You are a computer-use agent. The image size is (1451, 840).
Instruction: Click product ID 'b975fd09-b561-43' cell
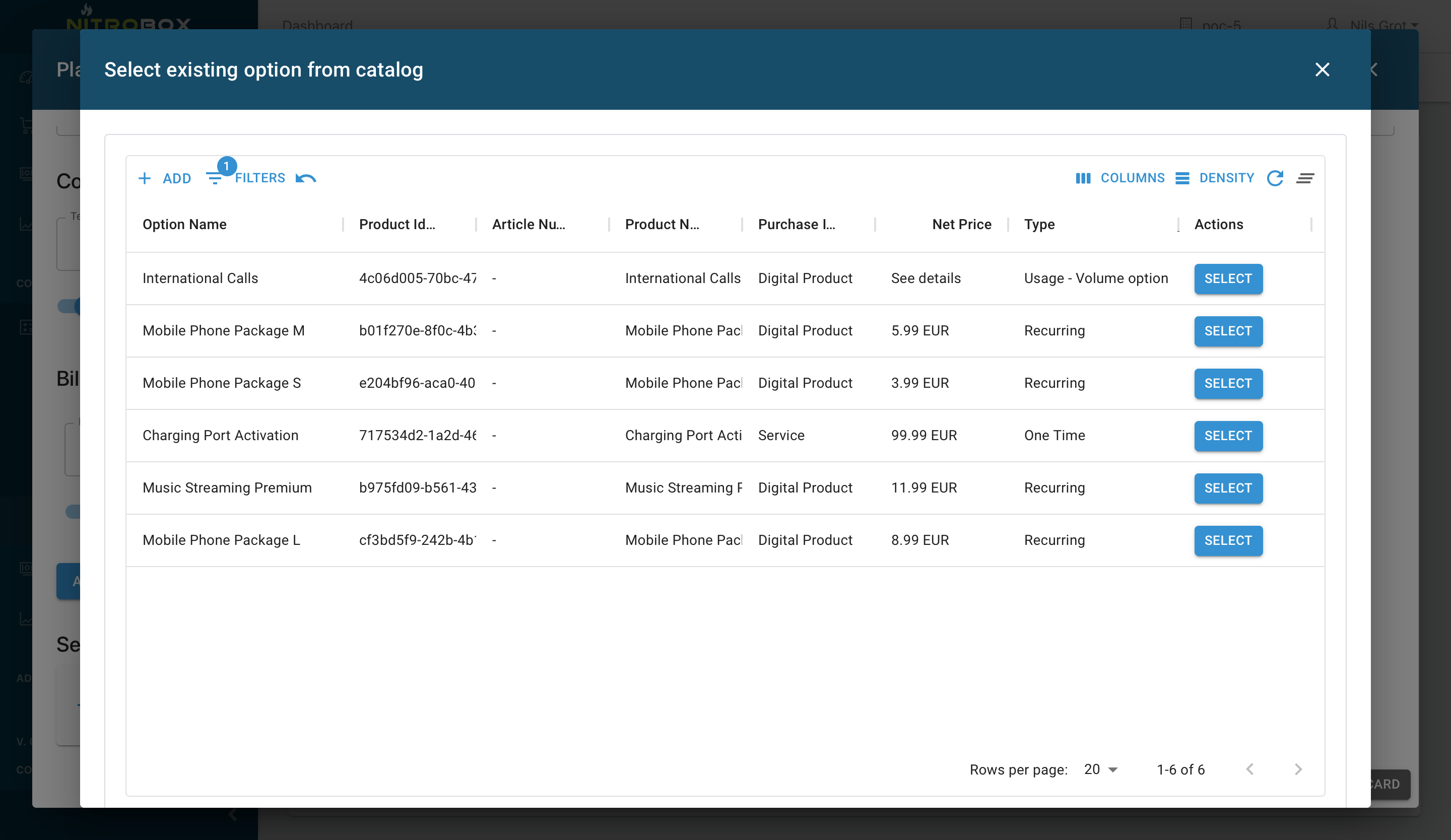pyautogui.click(x=418, y=488)
